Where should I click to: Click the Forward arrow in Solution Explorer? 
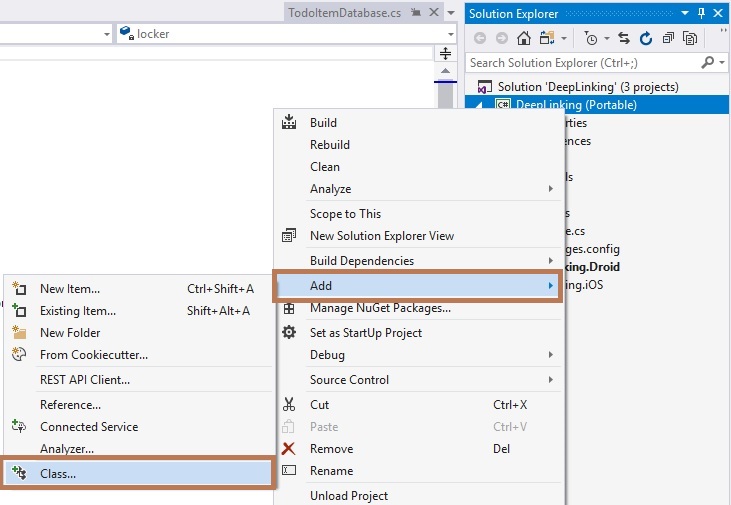[502, 38]
